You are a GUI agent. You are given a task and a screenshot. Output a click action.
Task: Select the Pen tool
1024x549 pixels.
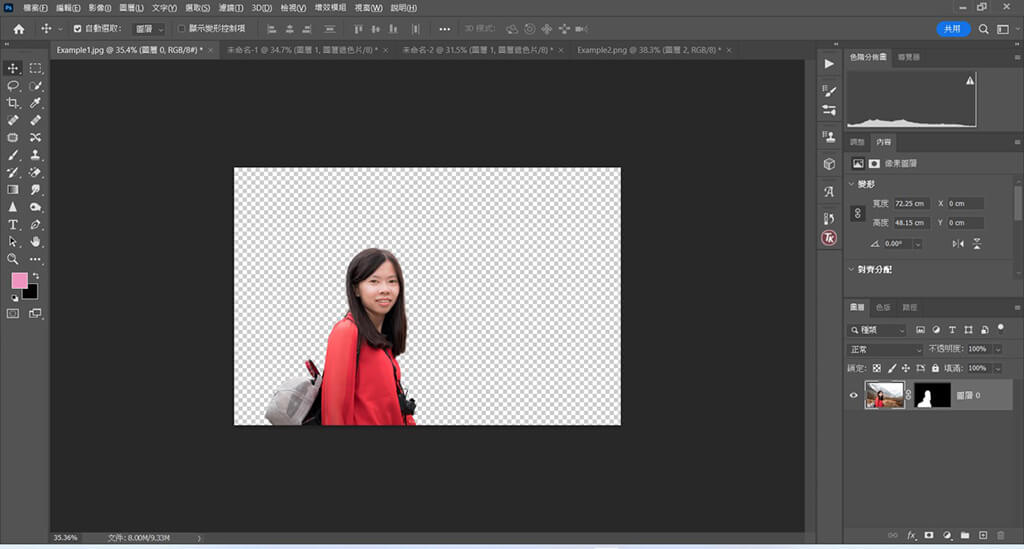point(35,225)
